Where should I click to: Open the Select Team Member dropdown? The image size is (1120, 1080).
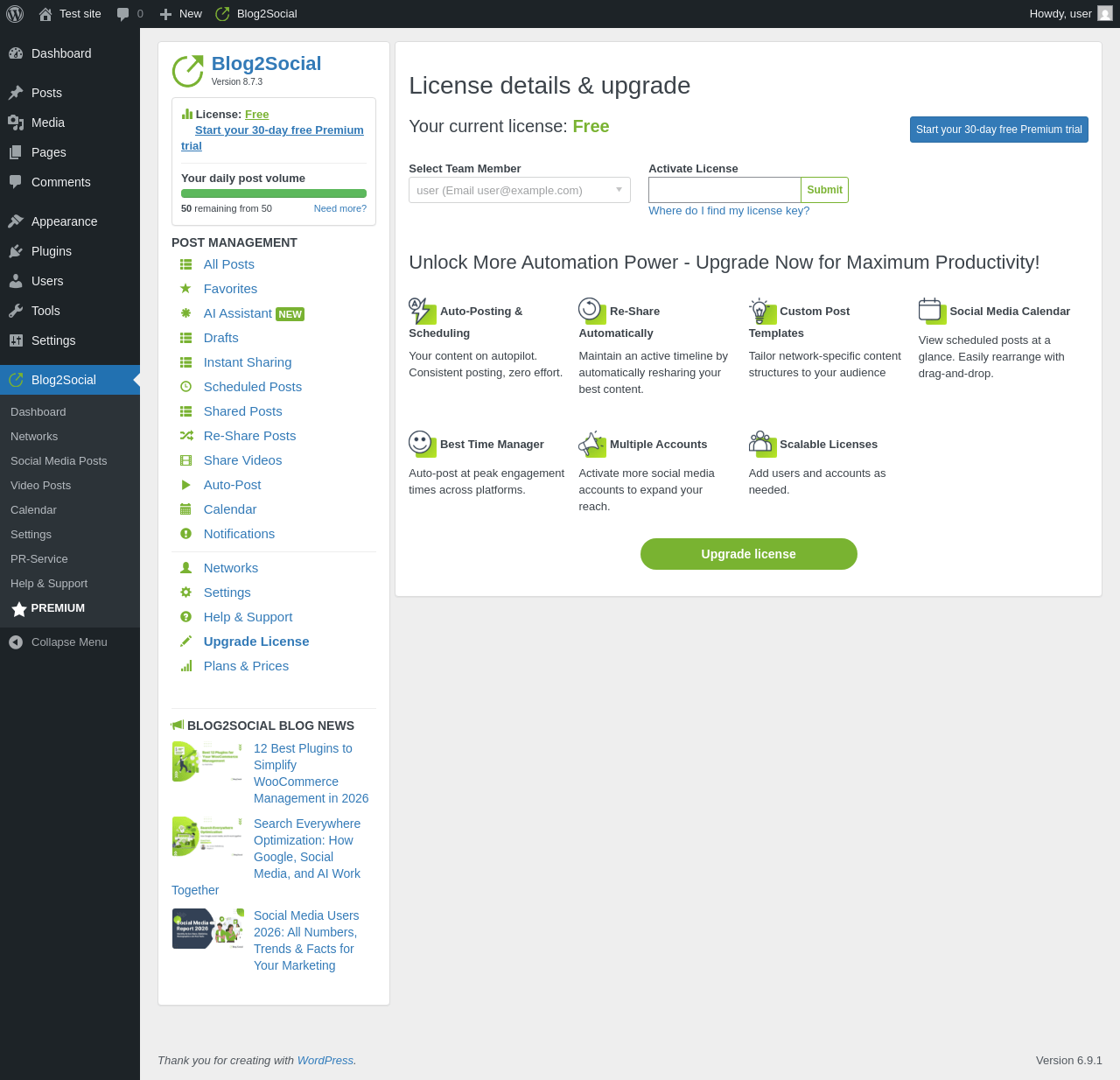pyautogui.click(x=520, y=190)
